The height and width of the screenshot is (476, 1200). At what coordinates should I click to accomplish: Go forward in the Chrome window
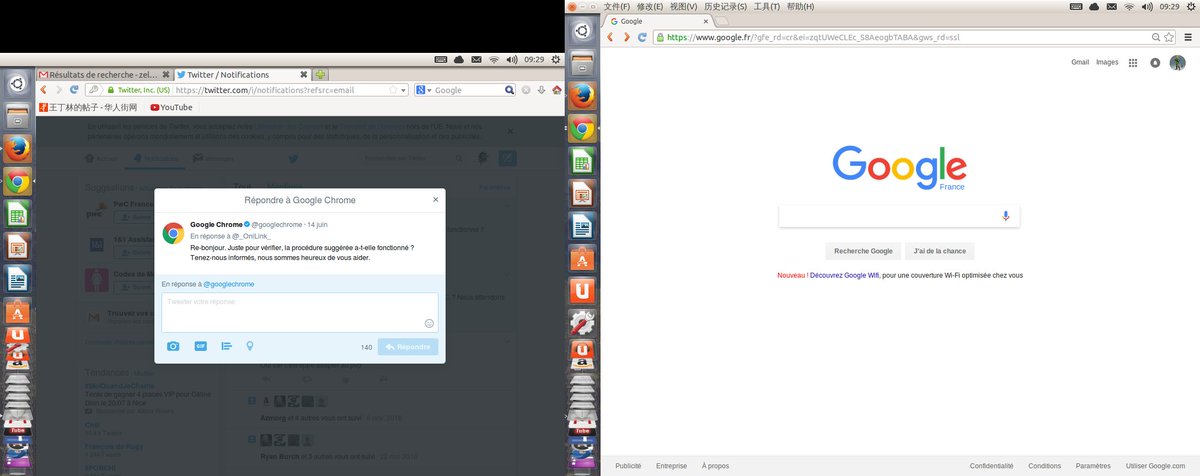(627, 37)
